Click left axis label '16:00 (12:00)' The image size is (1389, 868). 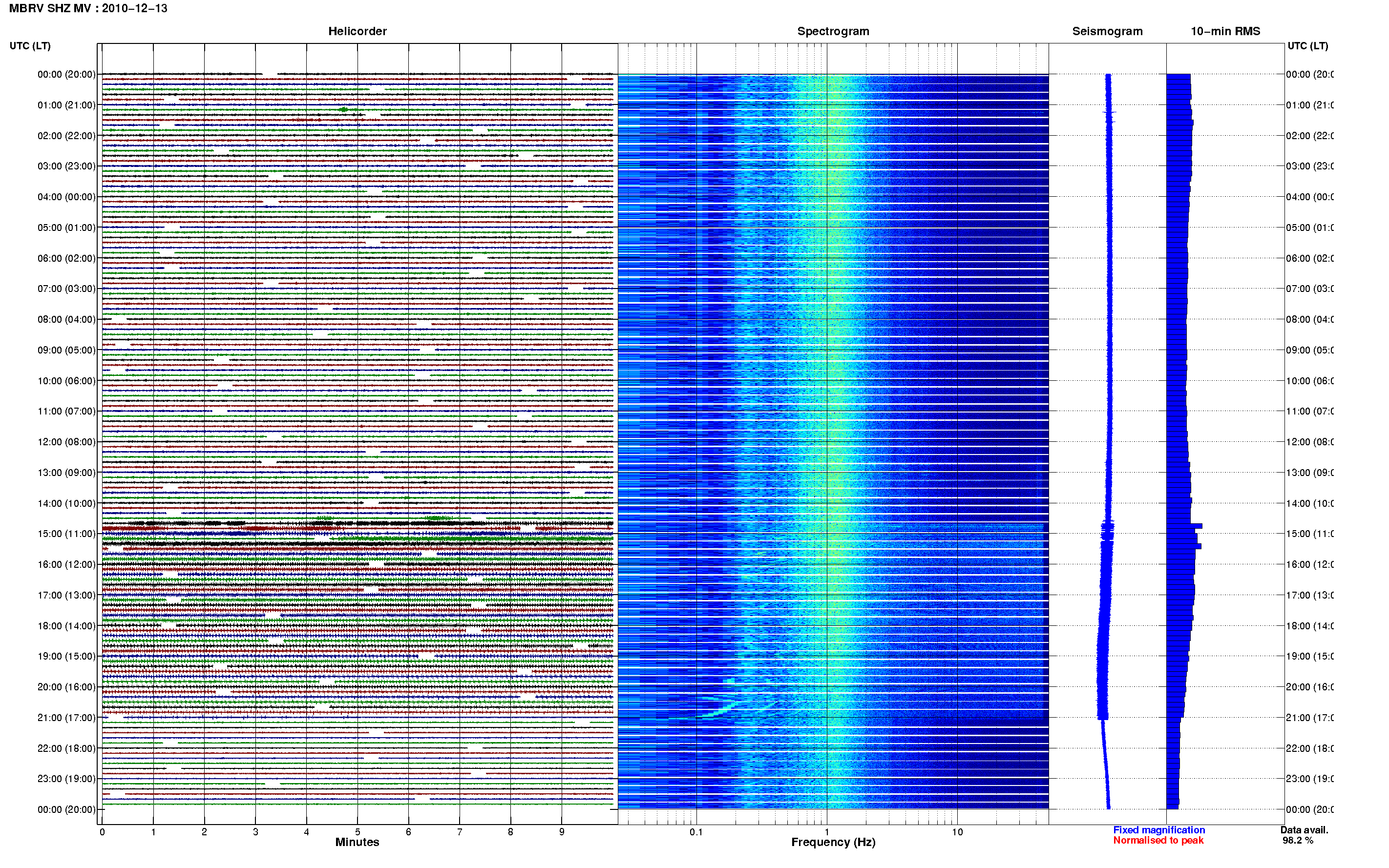pyautogui.click(x=66, y=564)
